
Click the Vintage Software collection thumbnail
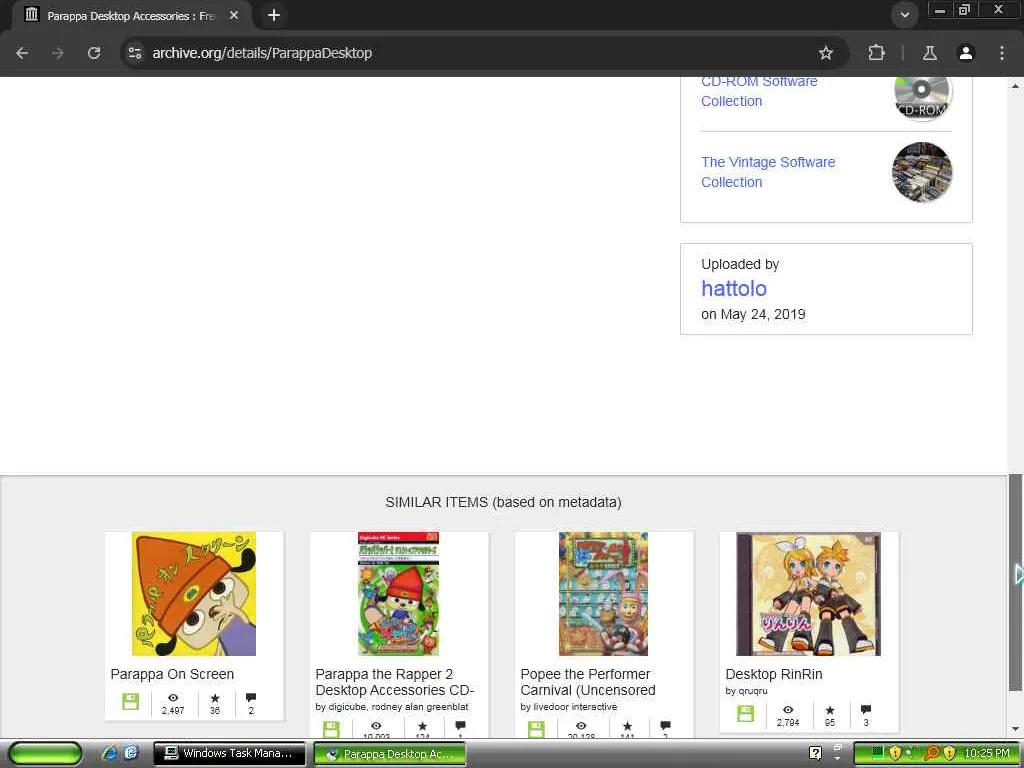pyautogui.click(x=921, y=172)
